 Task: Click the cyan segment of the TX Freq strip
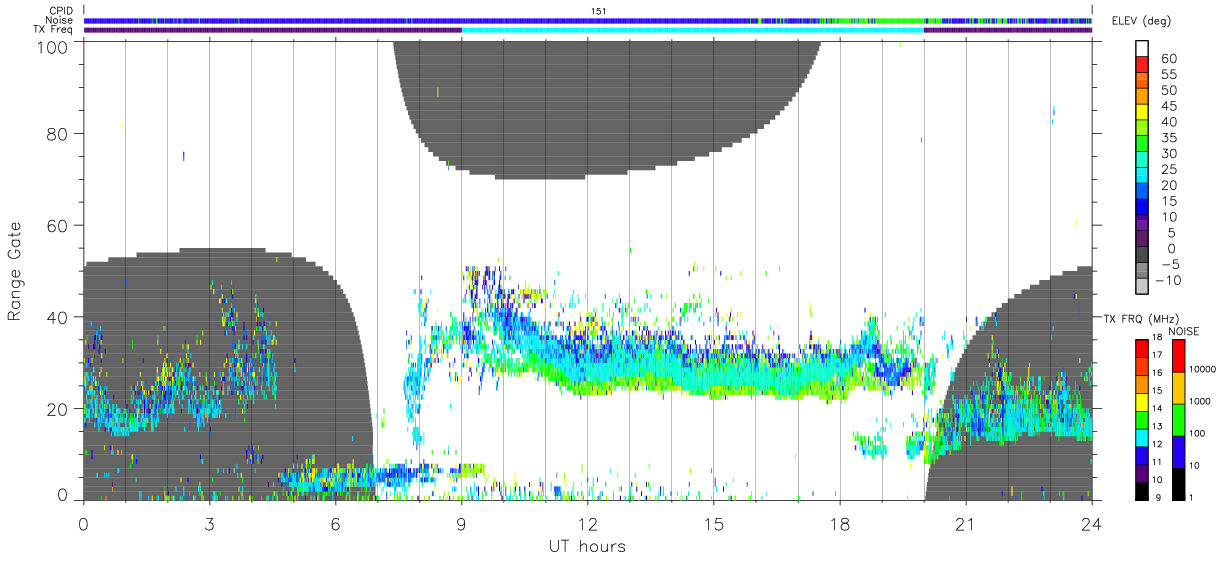[x=692, y=30]
